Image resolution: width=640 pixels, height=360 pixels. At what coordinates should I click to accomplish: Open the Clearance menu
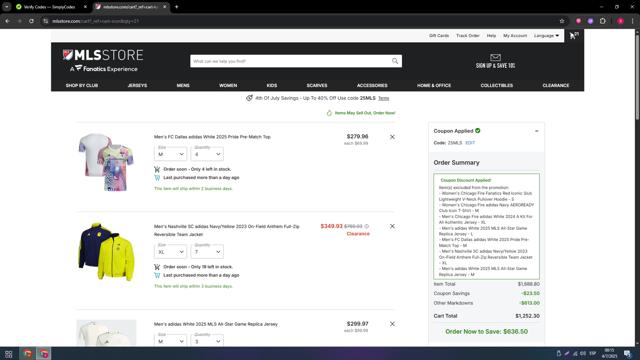(x=556, y=85)
